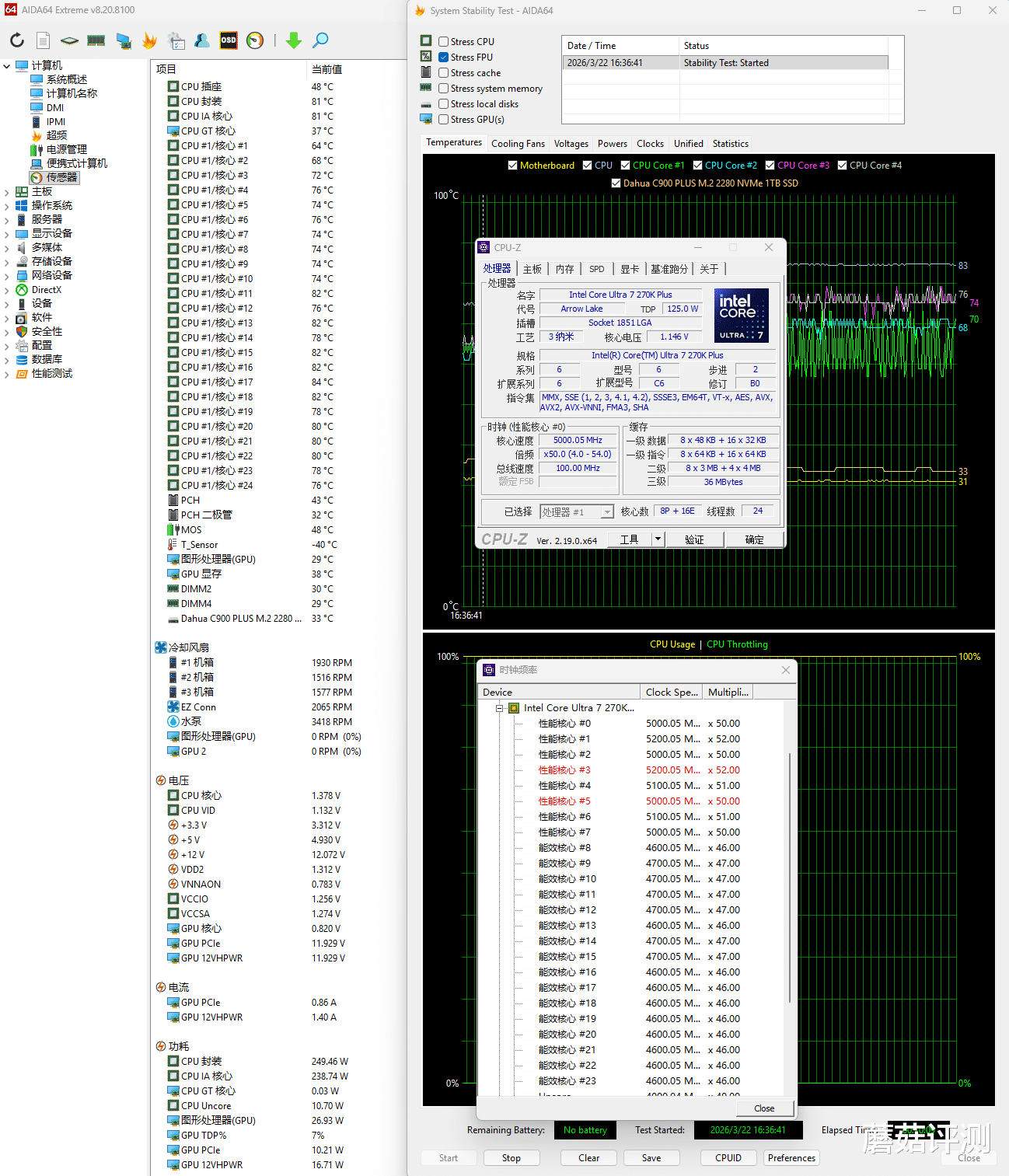Click the user silhouette toolbar icon
Viewport: 1009px width, 1176px height.
click(x=202, y=40)
